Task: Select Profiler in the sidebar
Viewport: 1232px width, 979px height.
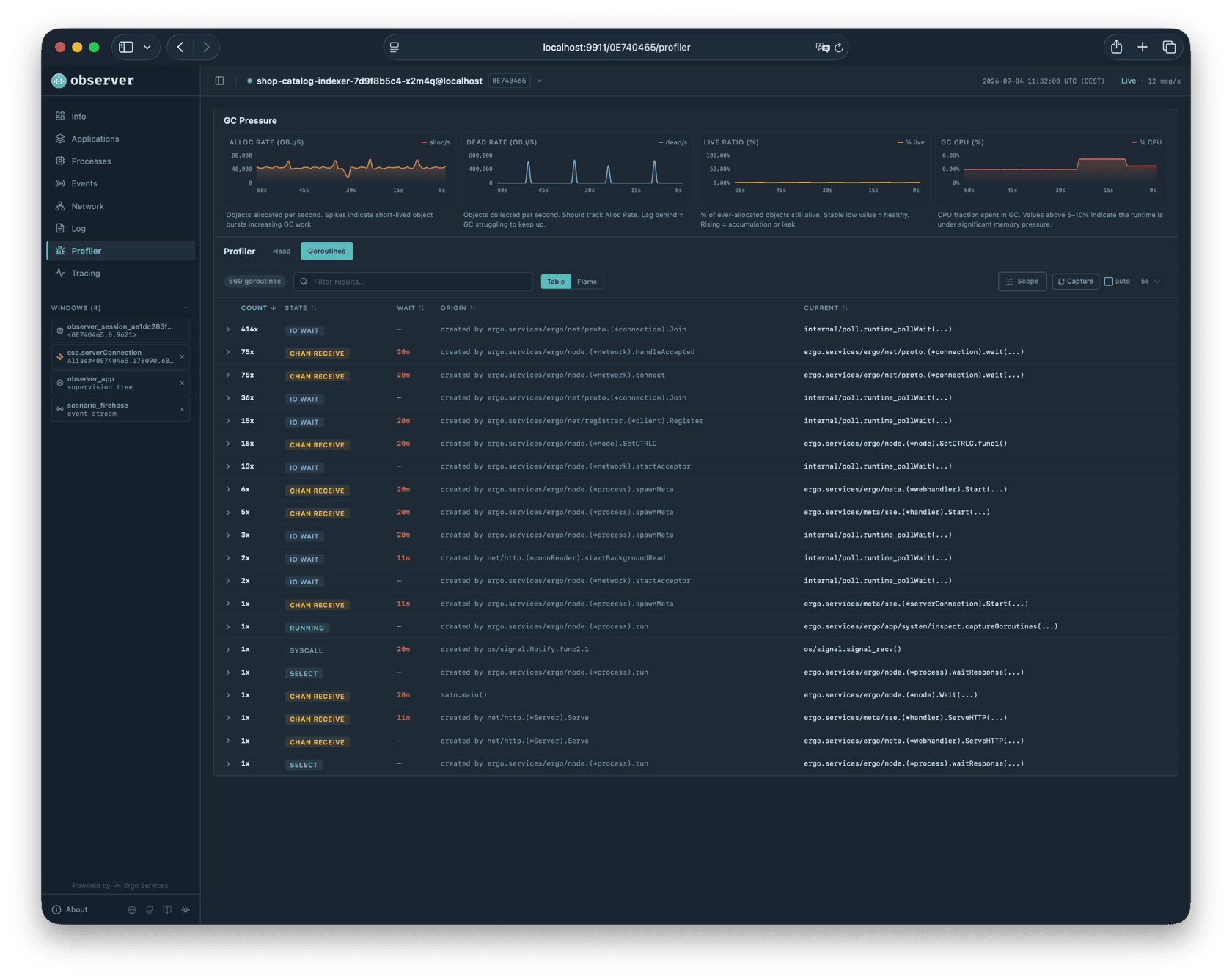Action: [120, 251]
